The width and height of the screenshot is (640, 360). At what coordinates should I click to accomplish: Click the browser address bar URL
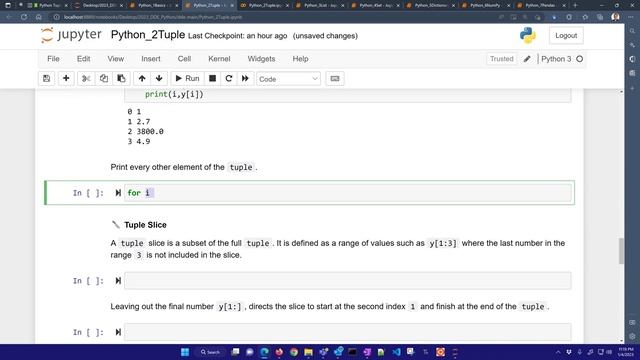pyautogui.click(x=153, y=17)
